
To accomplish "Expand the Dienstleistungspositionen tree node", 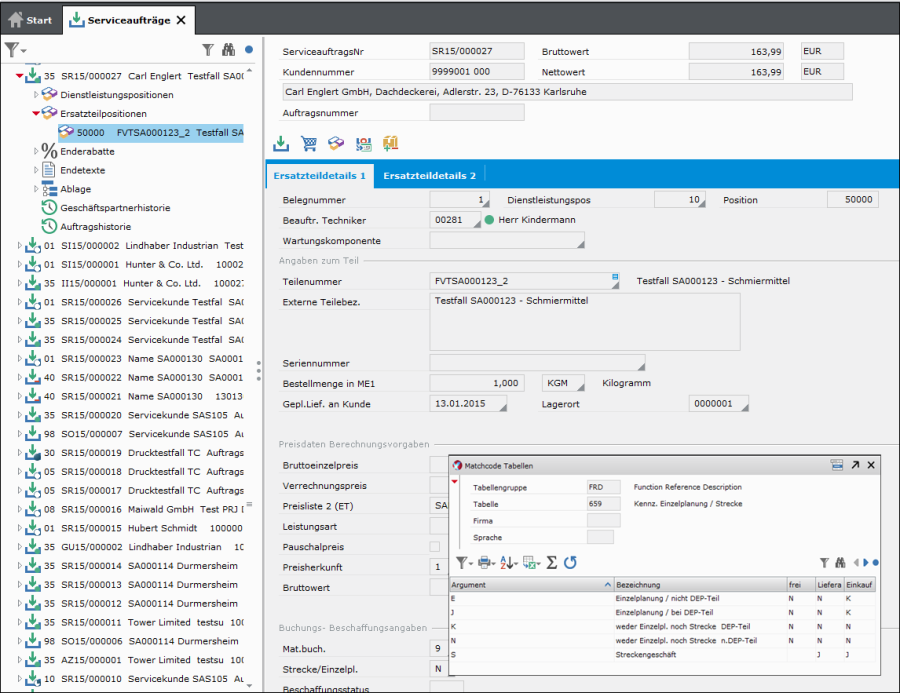I will click(x=37, y=95).
